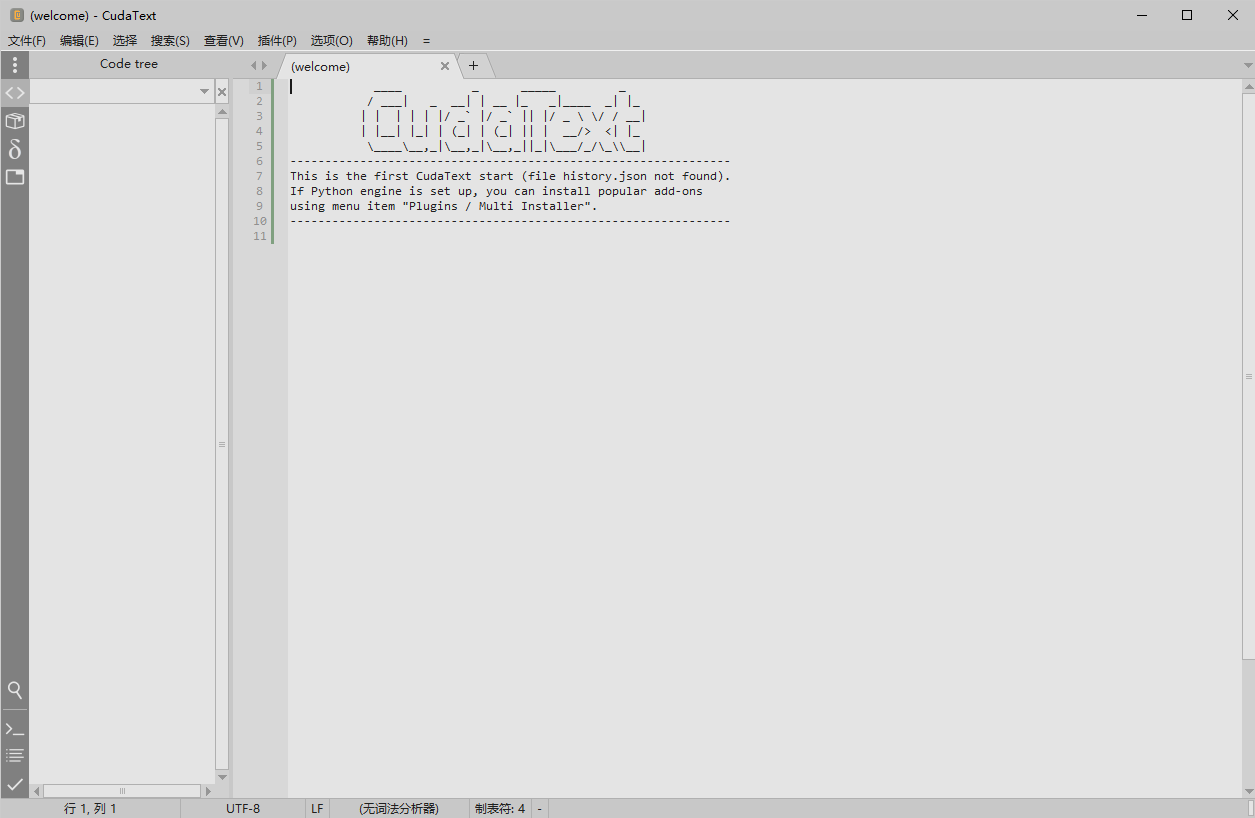Click text "If Python engine is set up"
This screenshot has height=818, width=1255.
(x=381, y=191)
